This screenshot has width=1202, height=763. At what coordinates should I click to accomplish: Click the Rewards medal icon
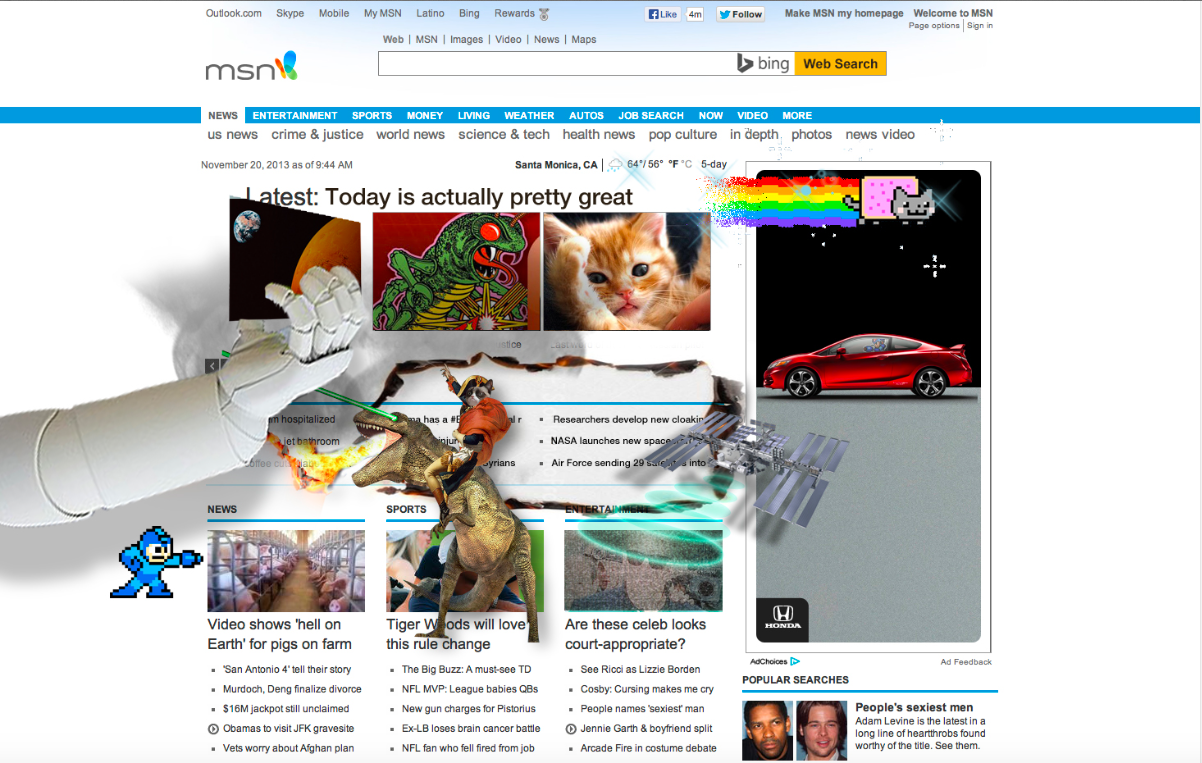544,14
